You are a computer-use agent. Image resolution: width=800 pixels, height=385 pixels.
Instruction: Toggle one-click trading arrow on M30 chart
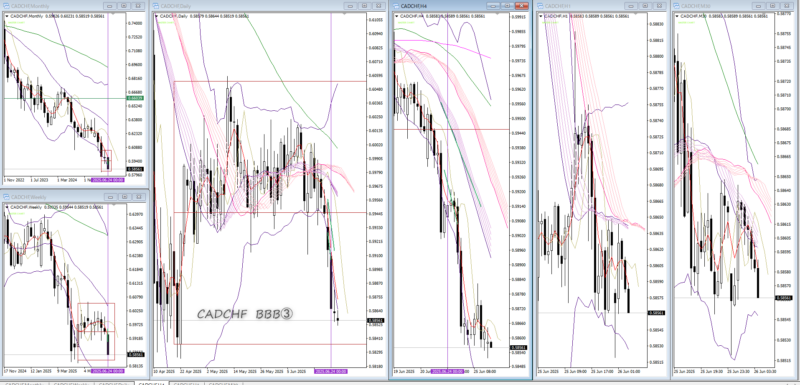pos(677,16)
